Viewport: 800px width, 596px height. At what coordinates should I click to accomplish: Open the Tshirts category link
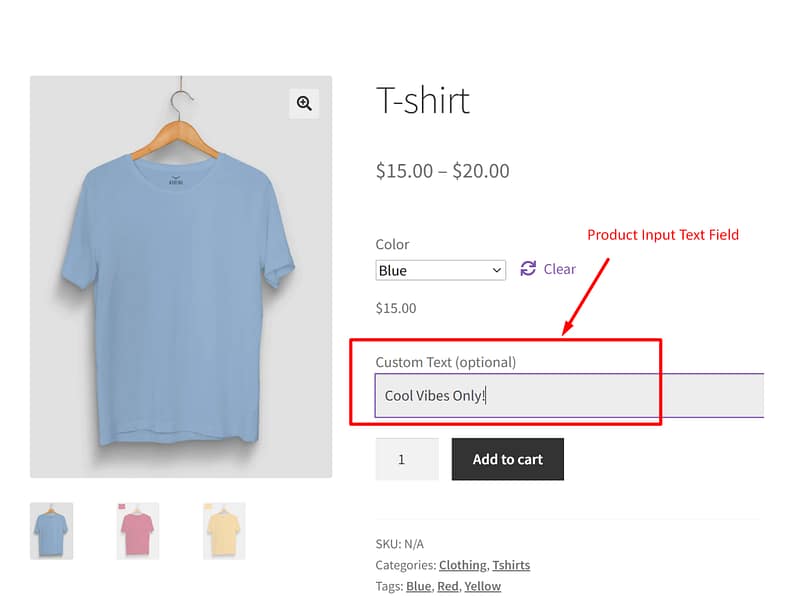point(511,565)
